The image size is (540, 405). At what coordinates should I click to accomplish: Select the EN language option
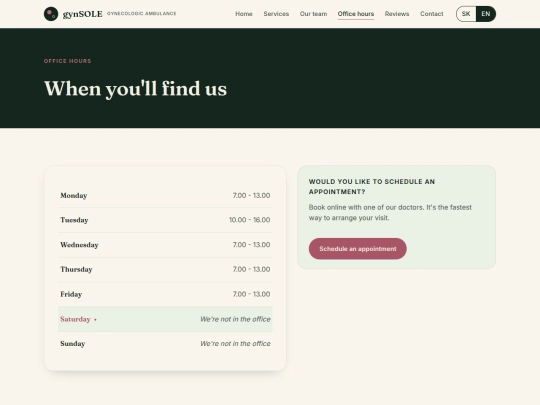point(486,14)
